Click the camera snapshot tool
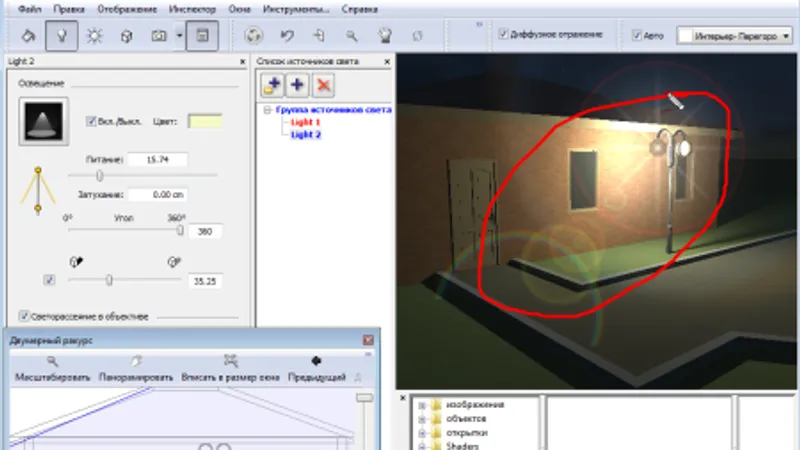The width and height of the screenshot is (800, 450). (159, 36)
